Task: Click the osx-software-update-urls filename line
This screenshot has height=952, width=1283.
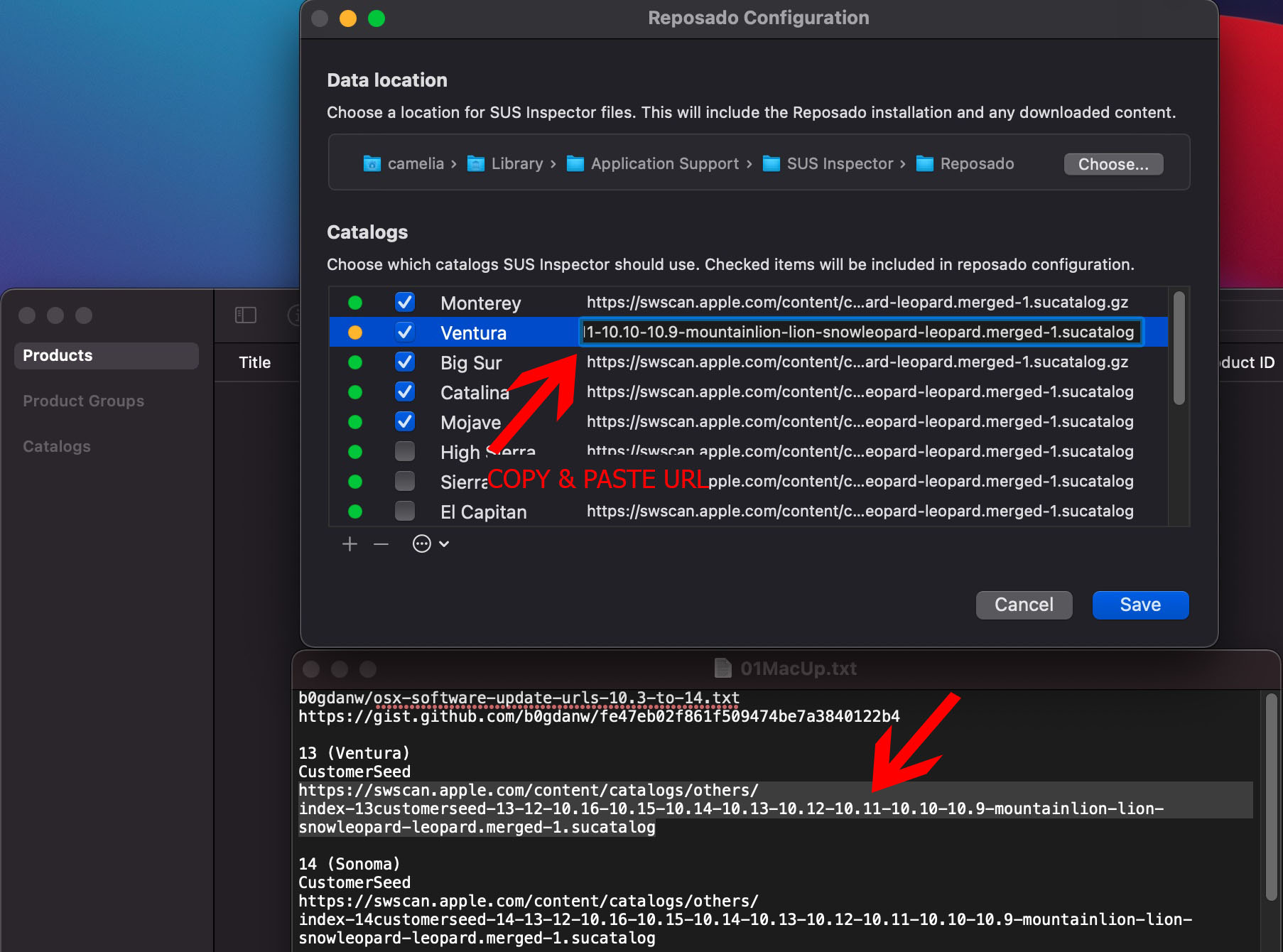Action: point(519,698)
